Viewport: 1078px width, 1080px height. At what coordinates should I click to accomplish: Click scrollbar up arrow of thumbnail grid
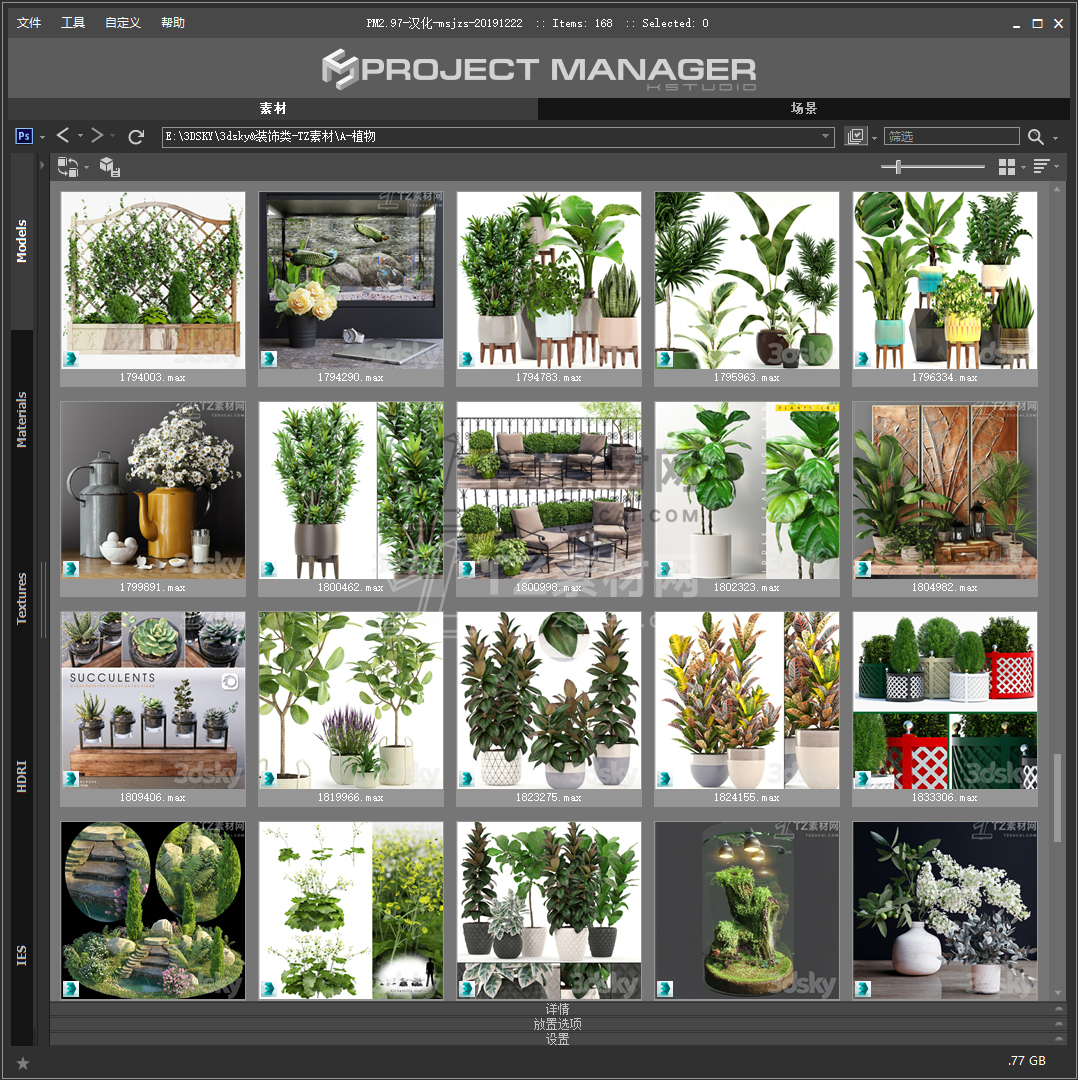(1057, 188)
